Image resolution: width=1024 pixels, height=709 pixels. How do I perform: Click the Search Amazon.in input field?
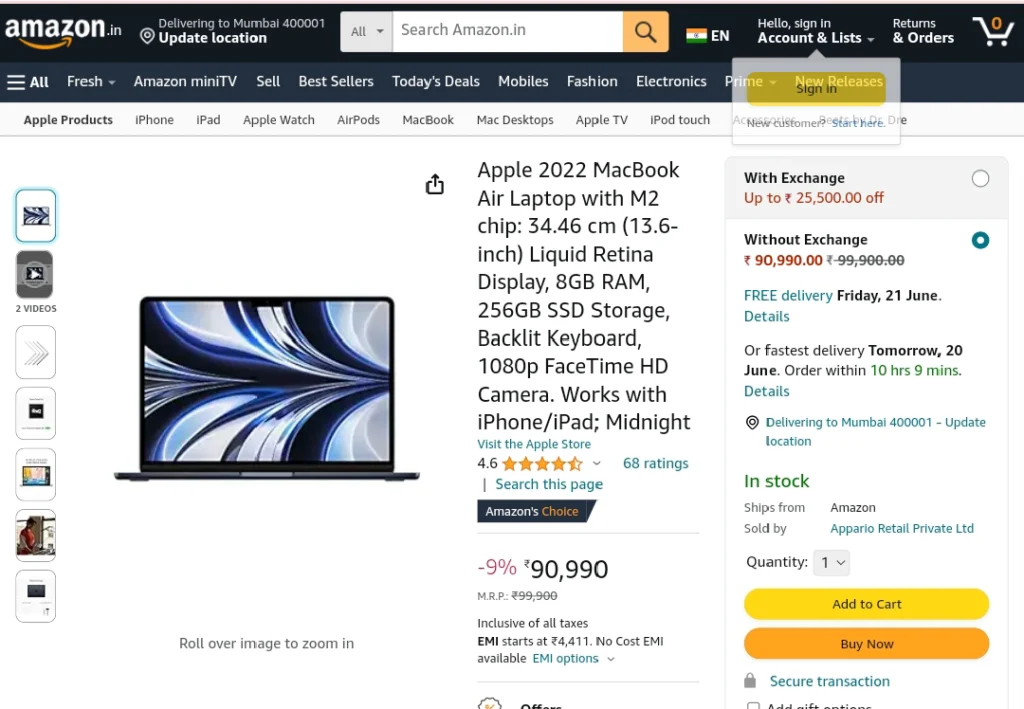[x=507, y=31]
